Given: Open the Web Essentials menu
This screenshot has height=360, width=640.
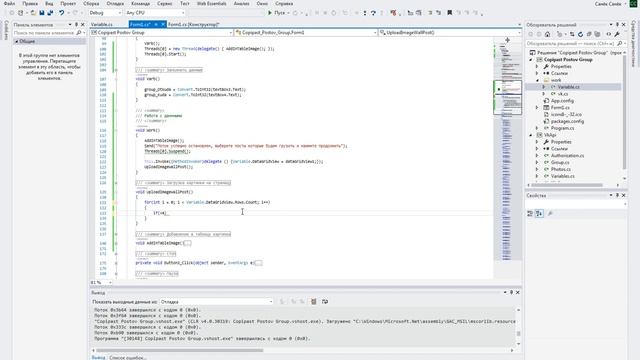Looking at the screenshot, I should (x=211, y=4).
